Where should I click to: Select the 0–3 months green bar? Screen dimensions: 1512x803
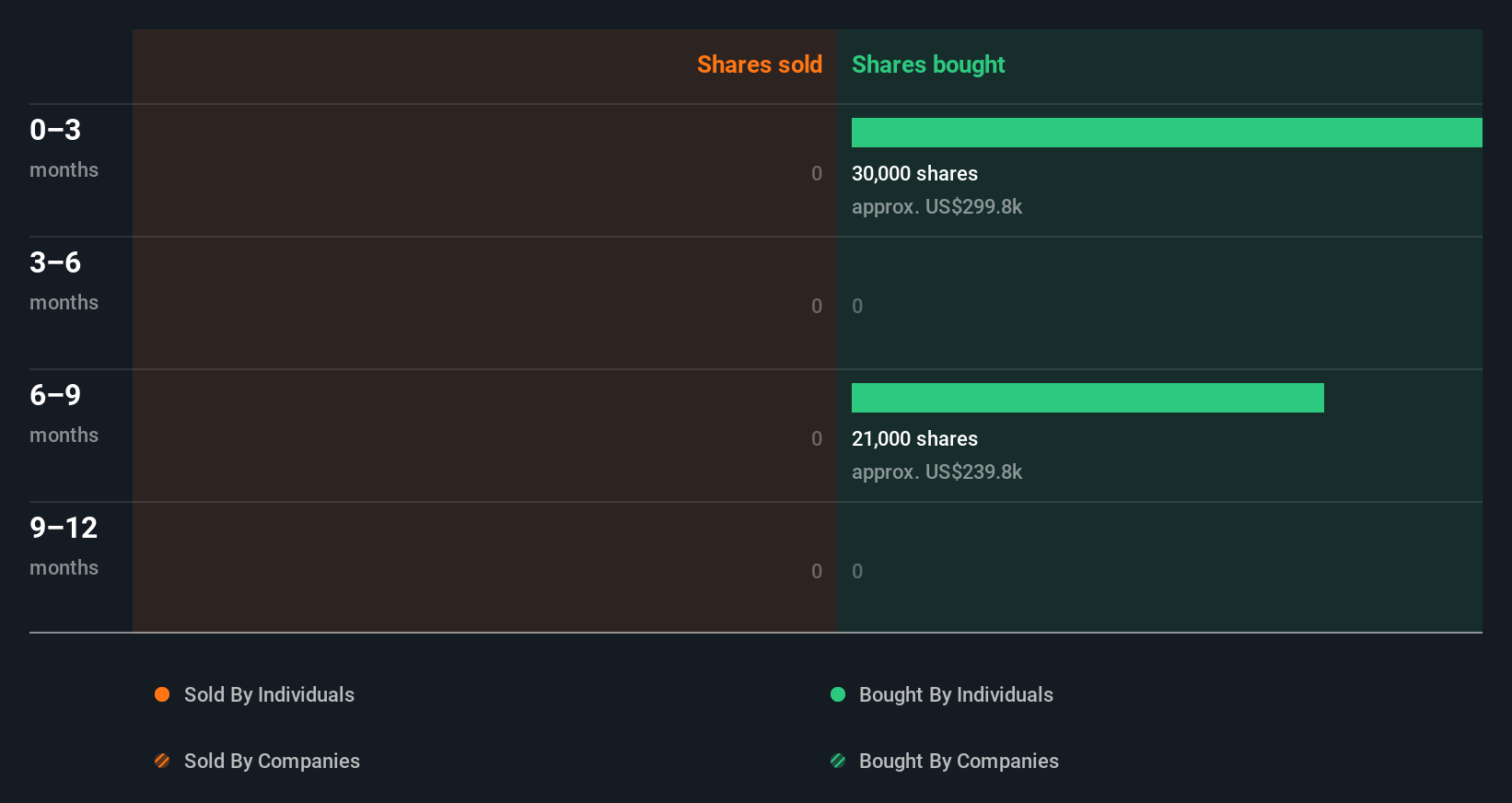(x=1167, y=133)
